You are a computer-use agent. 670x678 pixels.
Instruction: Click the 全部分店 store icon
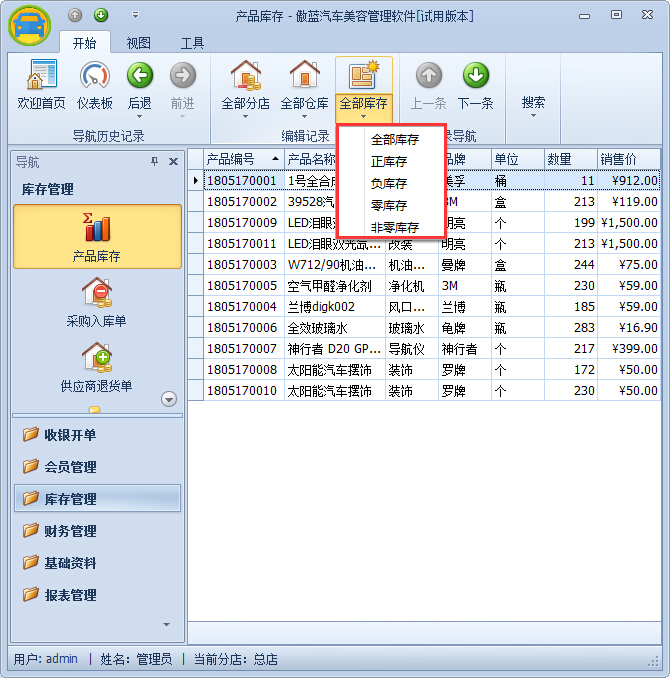245,76
